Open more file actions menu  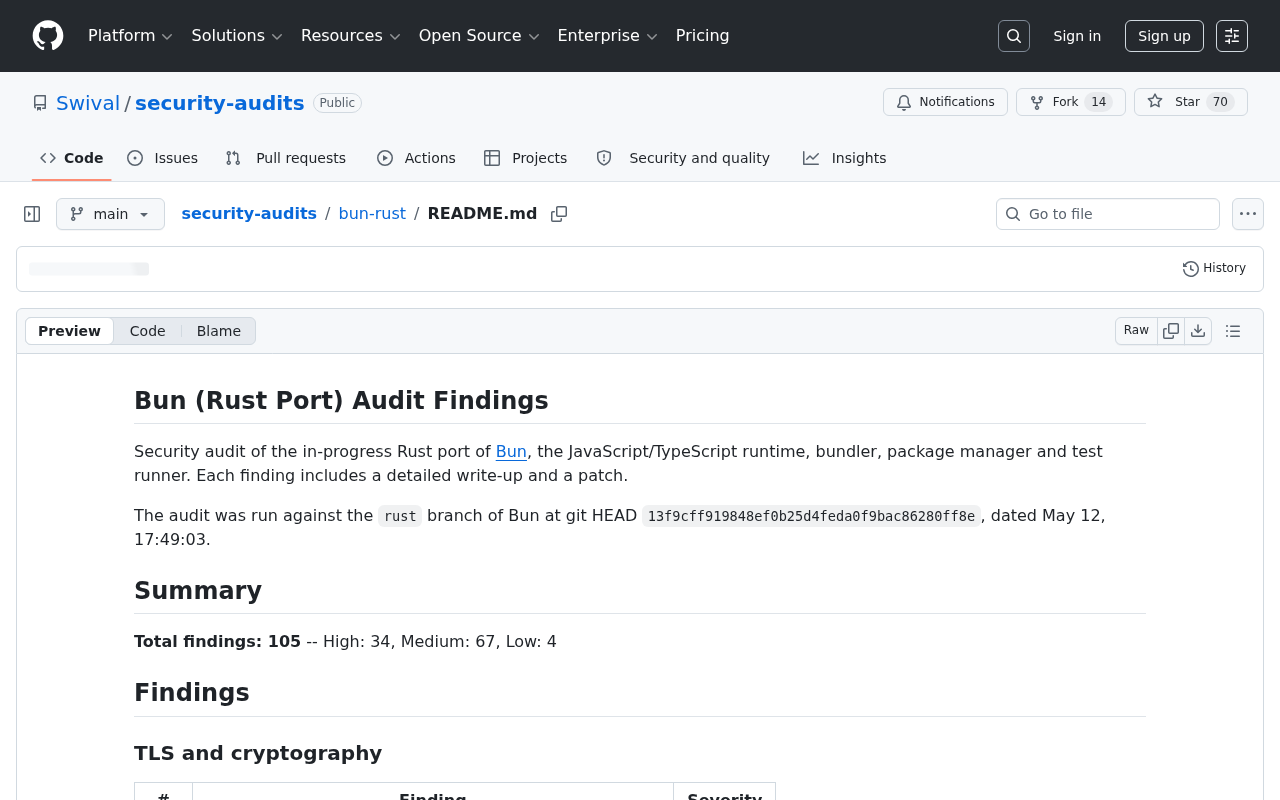[1248, 214]
